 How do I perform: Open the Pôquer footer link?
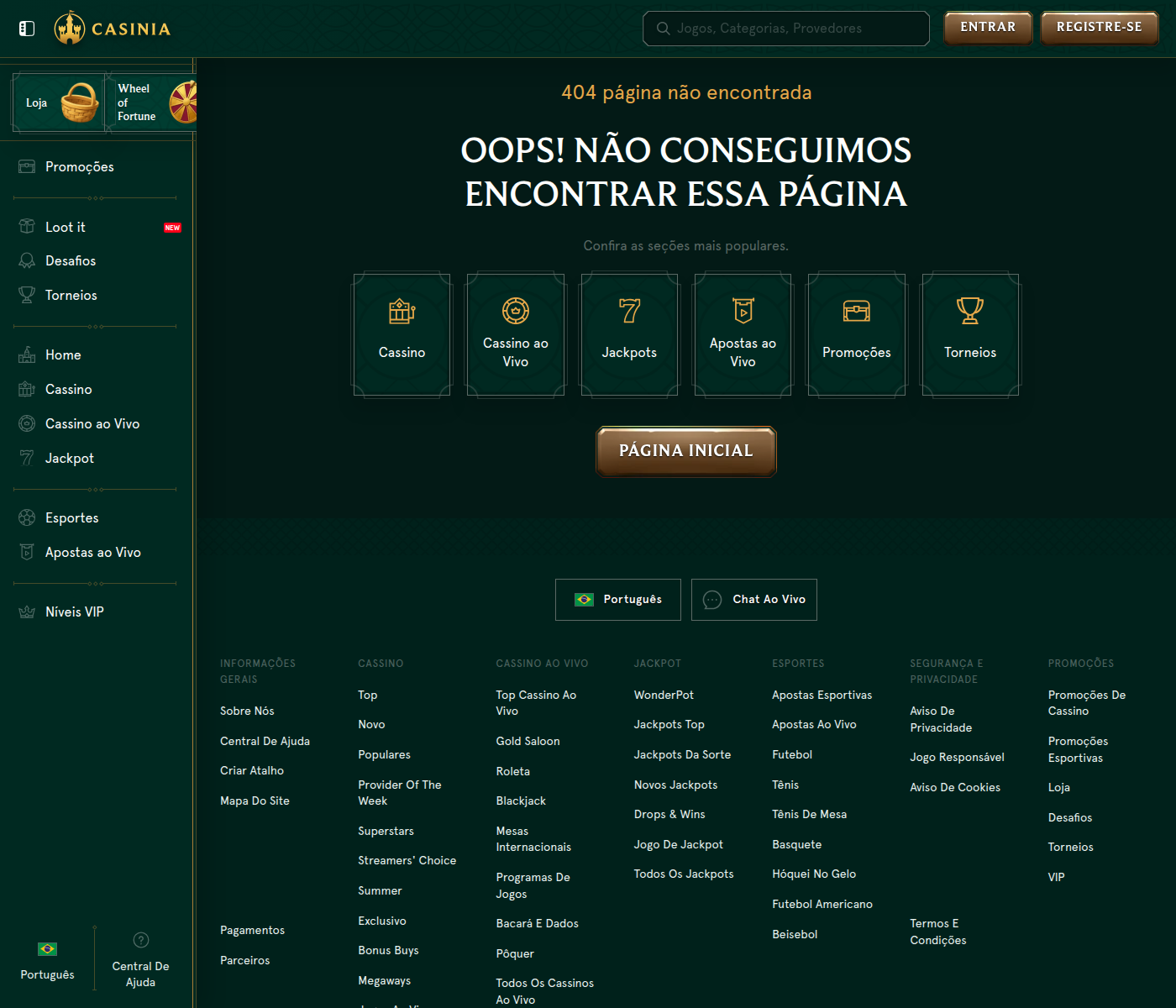(515, 954)
